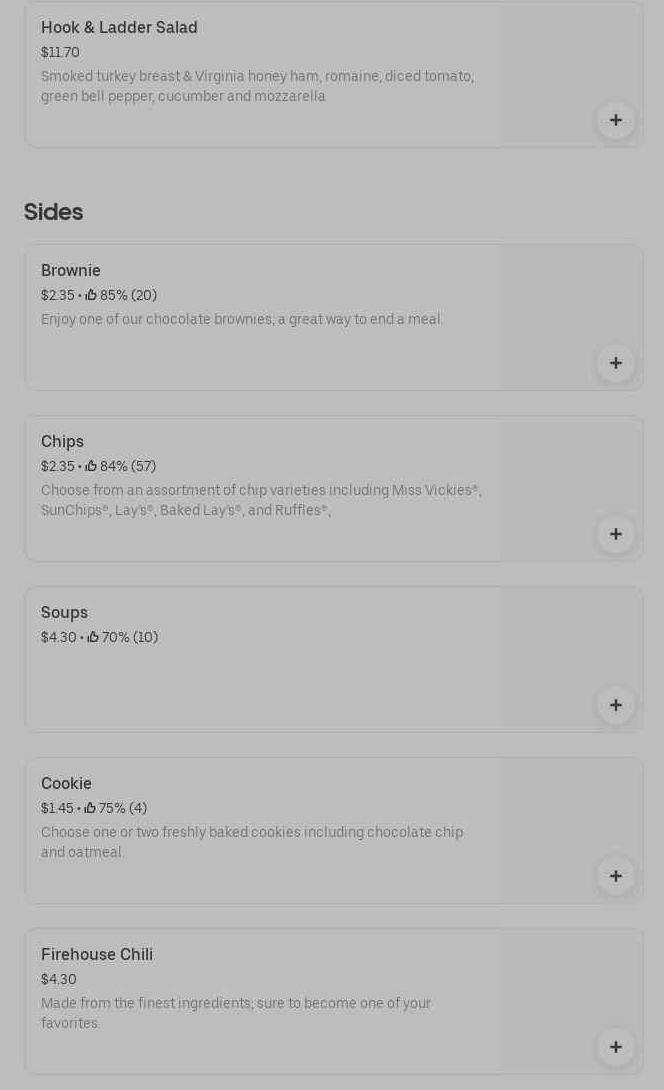
Task: Click the thumbs-up rating icon for Soups
Action: pos(93,637)
